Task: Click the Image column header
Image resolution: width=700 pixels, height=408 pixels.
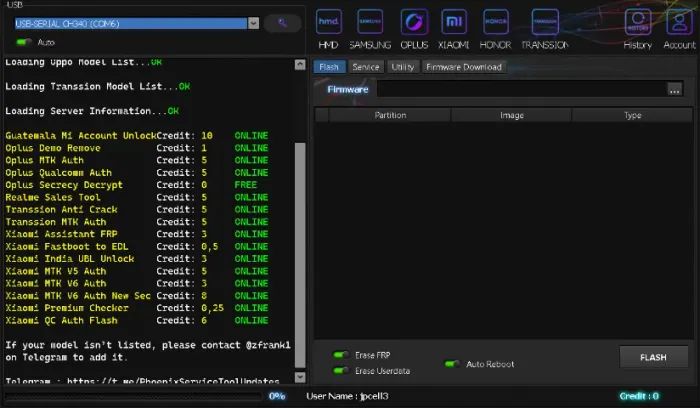Action: click(512, 115)
